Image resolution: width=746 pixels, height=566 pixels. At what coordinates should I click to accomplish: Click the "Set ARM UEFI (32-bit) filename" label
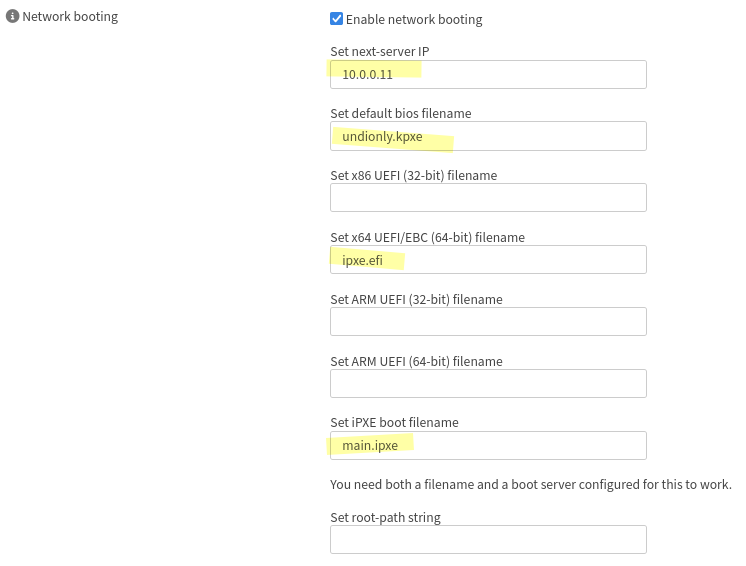click(416, 299)
